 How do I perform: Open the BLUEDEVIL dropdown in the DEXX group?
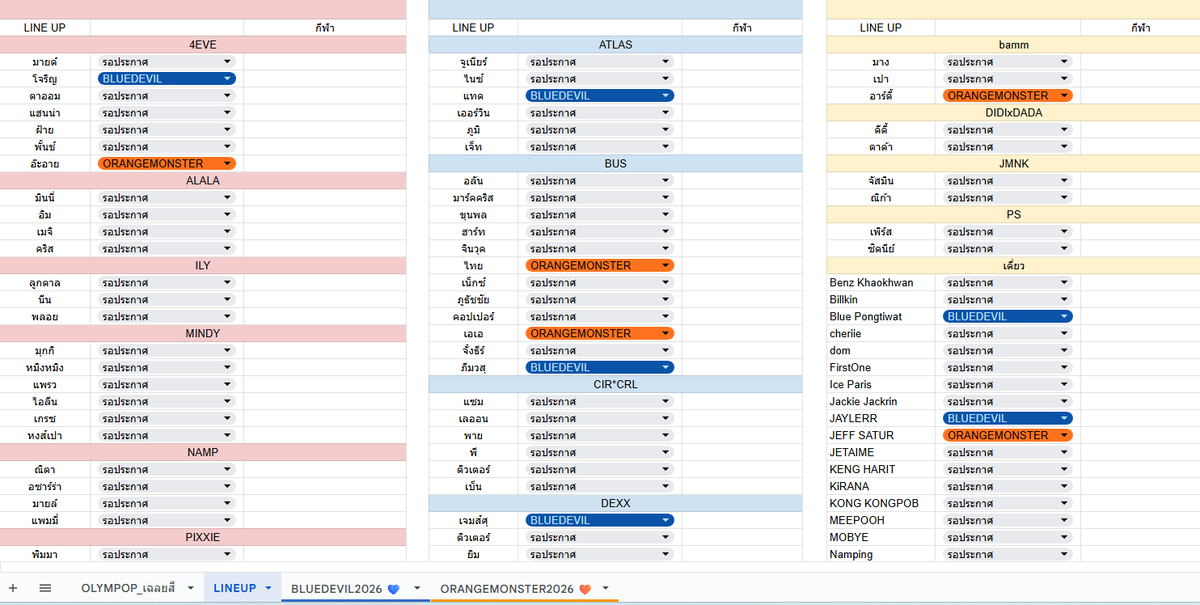600,520
